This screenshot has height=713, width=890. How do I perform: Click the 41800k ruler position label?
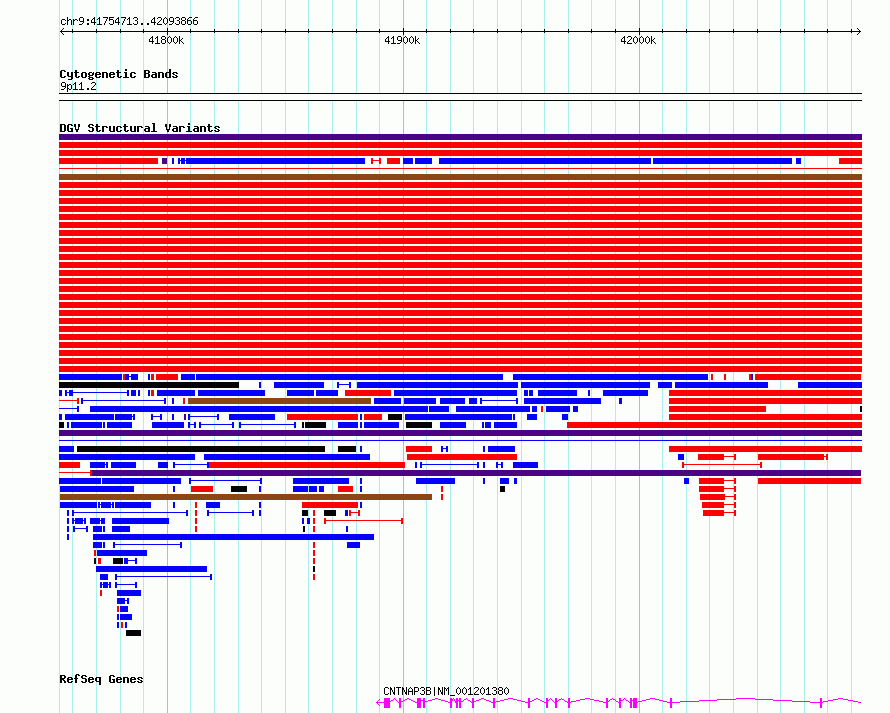tap(166, 40)
